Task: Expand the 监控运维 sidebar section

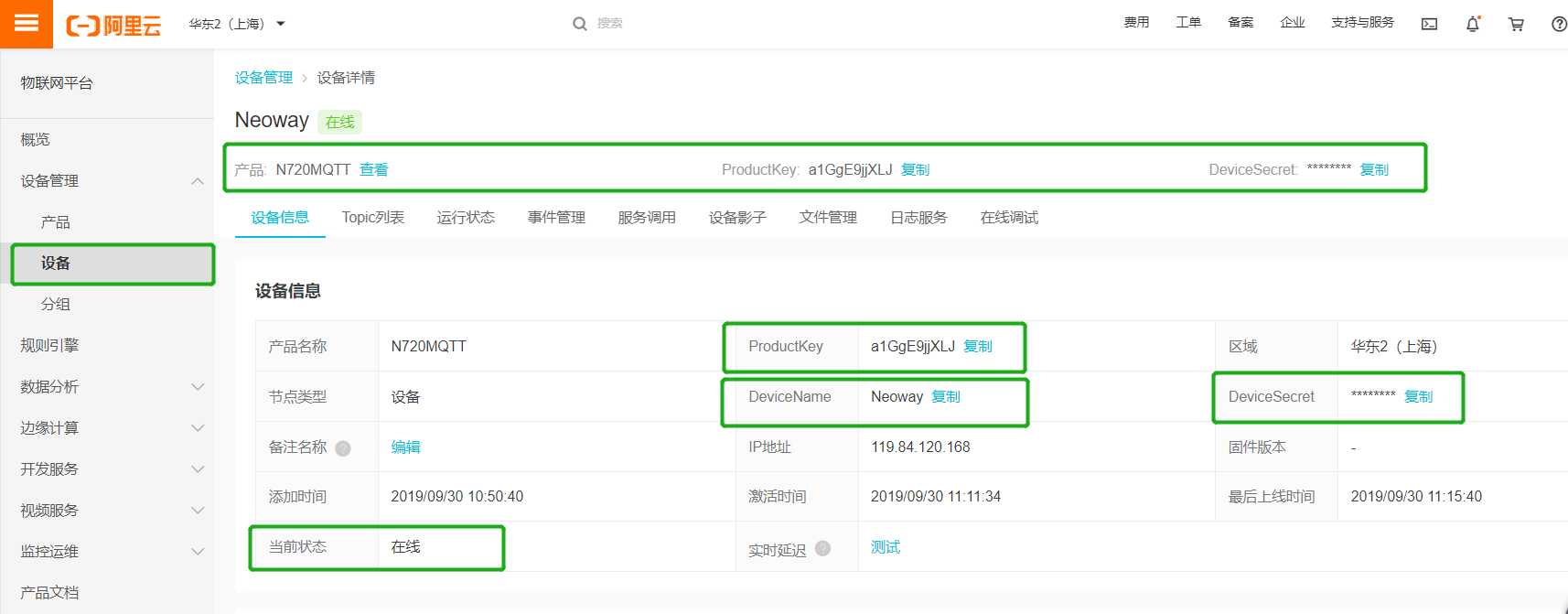Action: click(198, 552)
